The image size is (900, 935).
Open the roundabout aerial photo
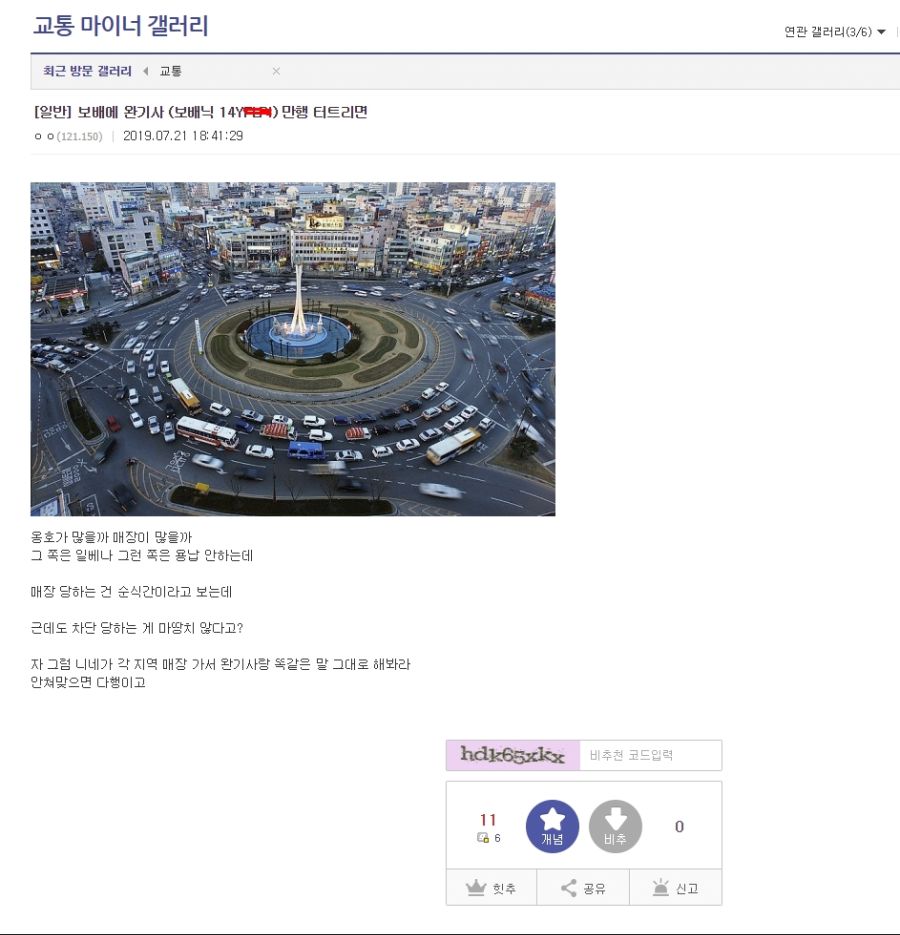click(x=293, y=349)
